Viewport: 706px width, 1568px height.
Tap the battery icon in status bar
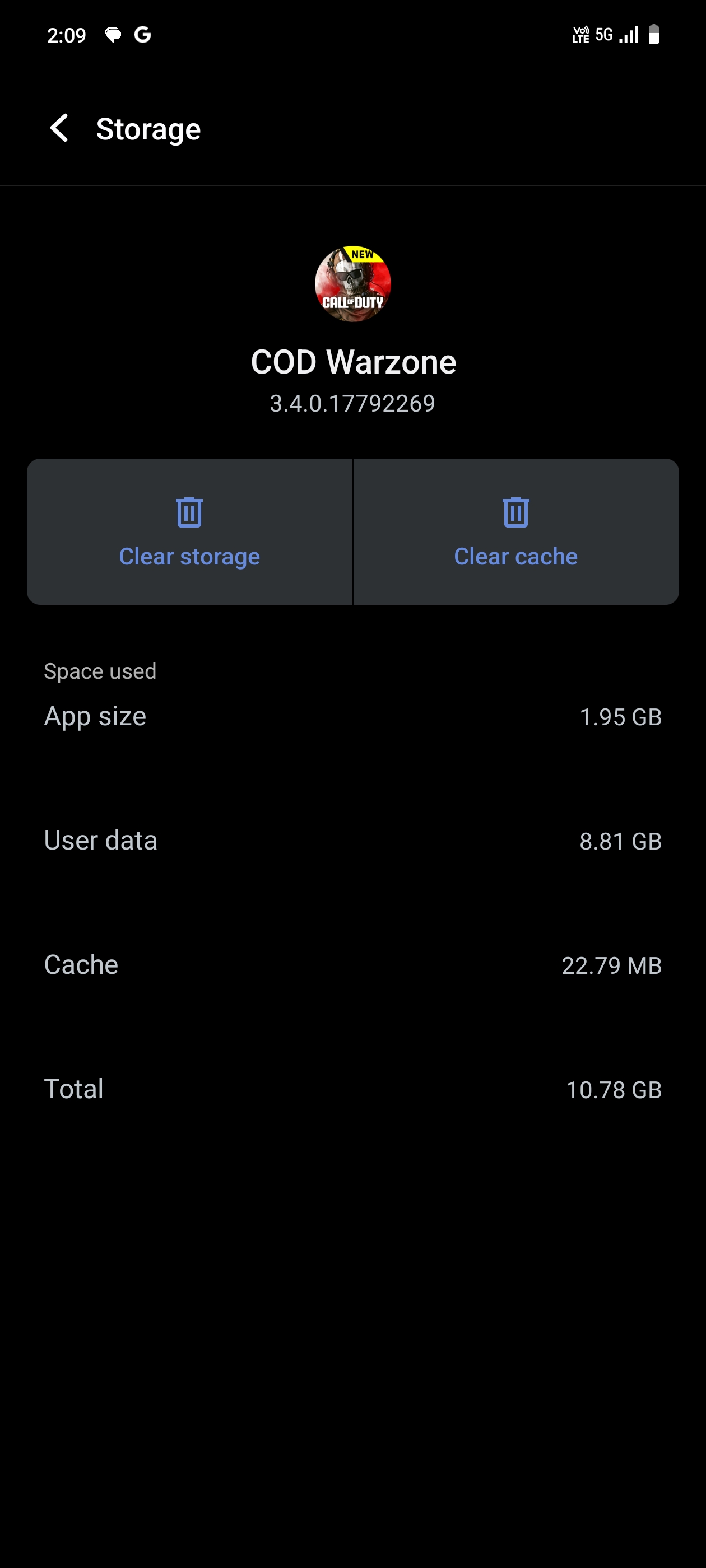pos(654,35)
